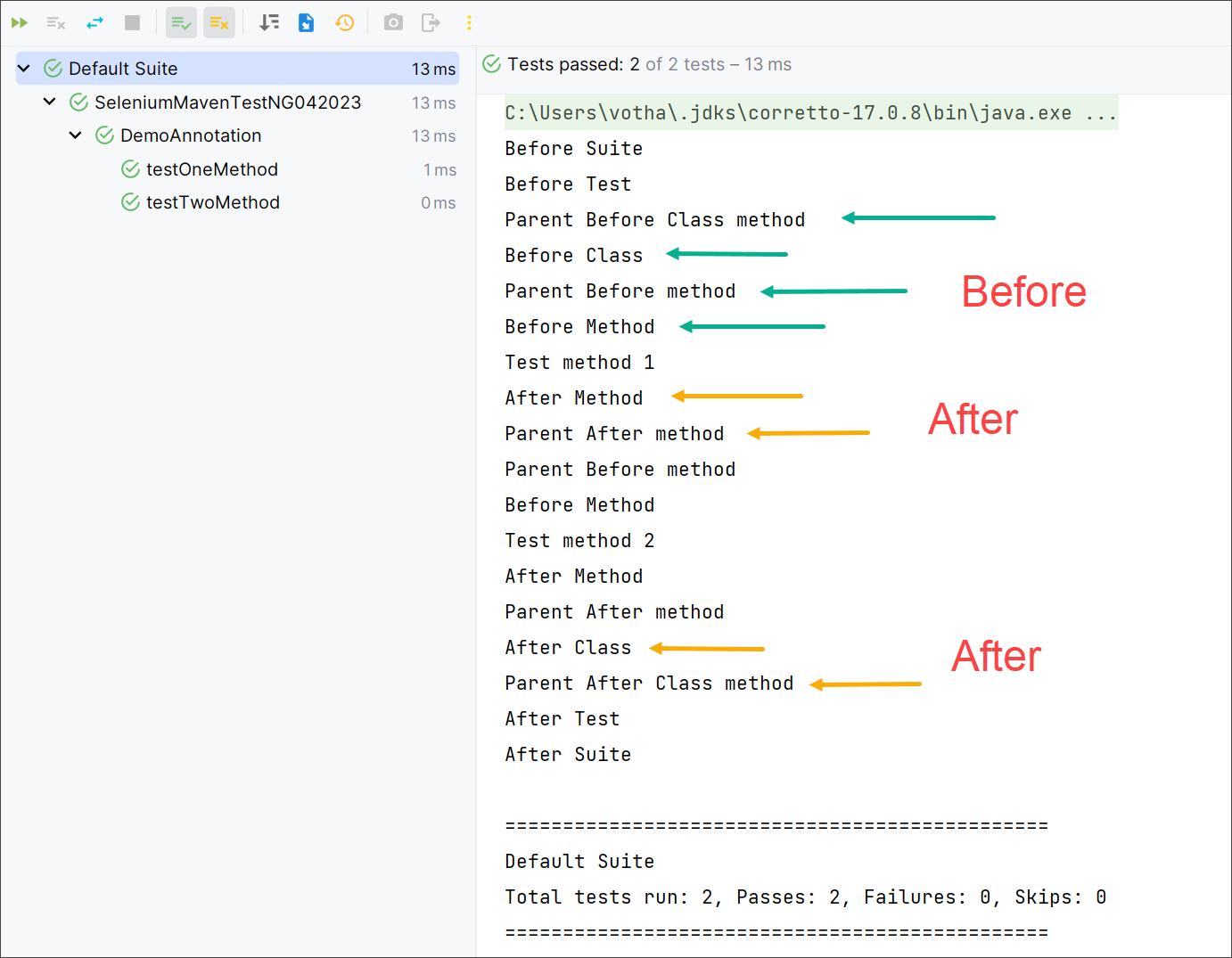Screen dimensions: 1232x958
Task: Click 'Before Class' console line
Action: (573, 256)
